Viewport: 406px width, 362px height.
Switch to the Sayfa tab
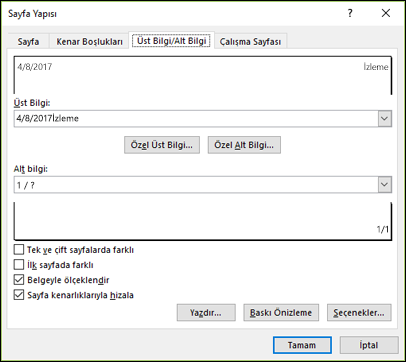(x=28, y=41)
